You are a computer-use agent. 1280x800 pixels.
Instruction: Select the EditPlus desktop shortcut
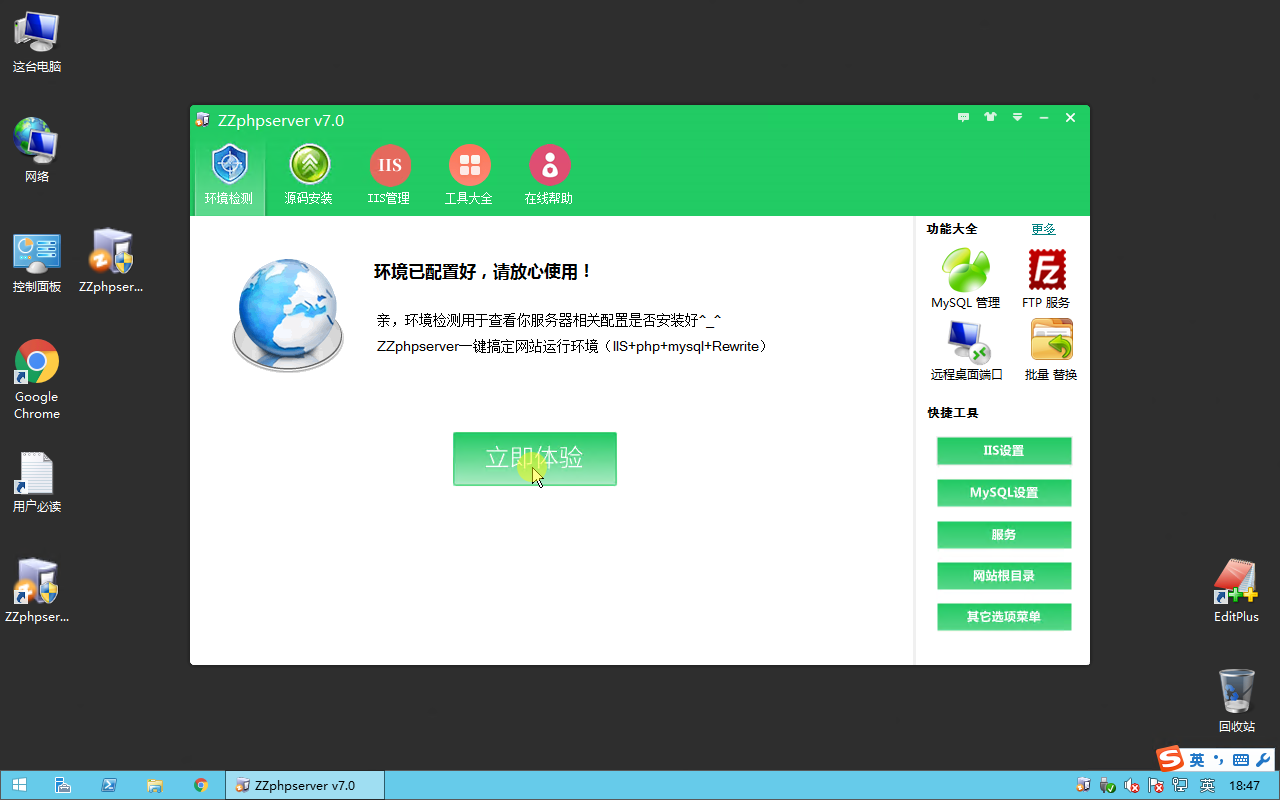[x=1236, y=591]
